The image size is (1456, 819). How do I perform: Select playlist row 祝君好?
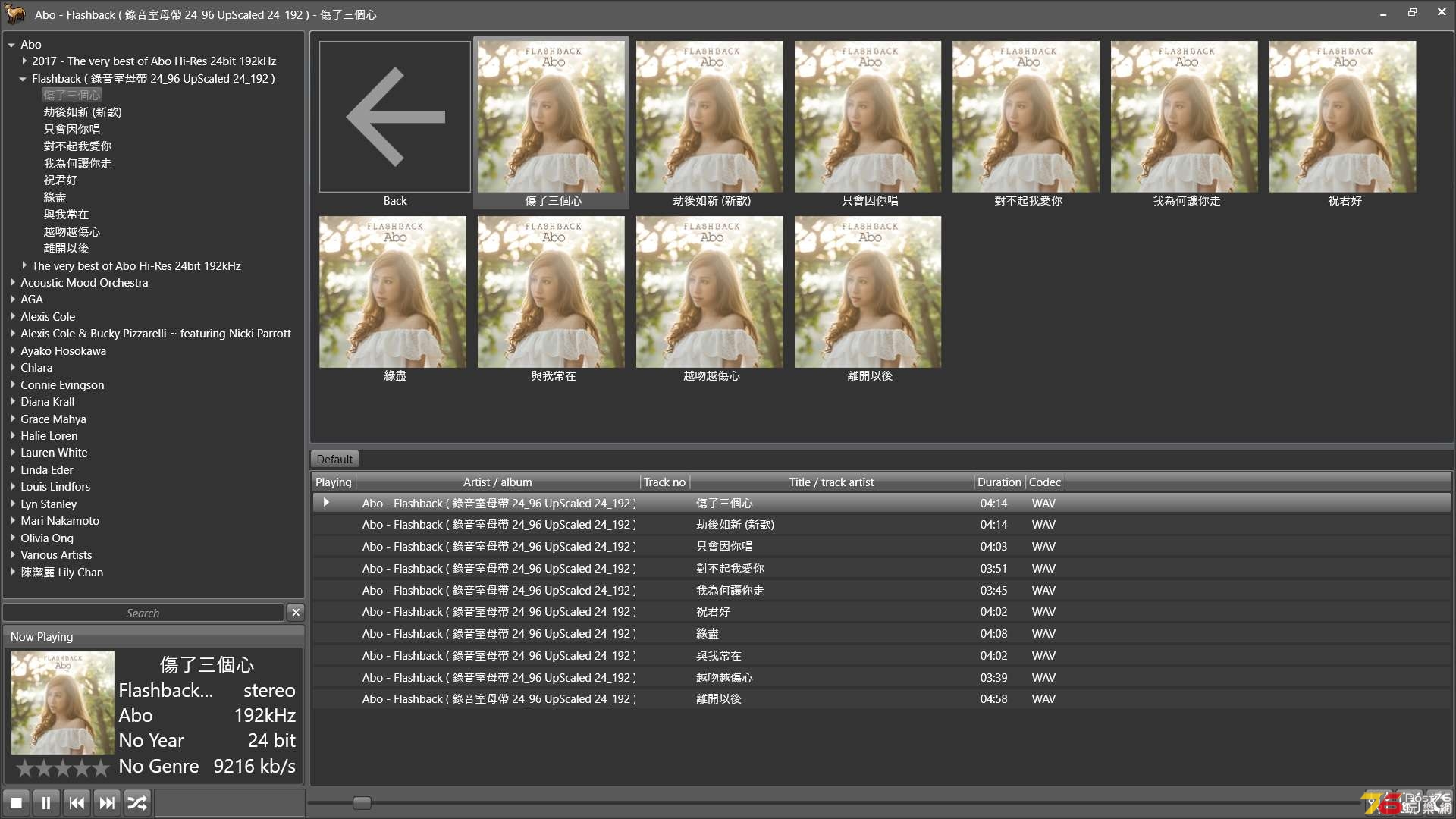tap(881, 611)
